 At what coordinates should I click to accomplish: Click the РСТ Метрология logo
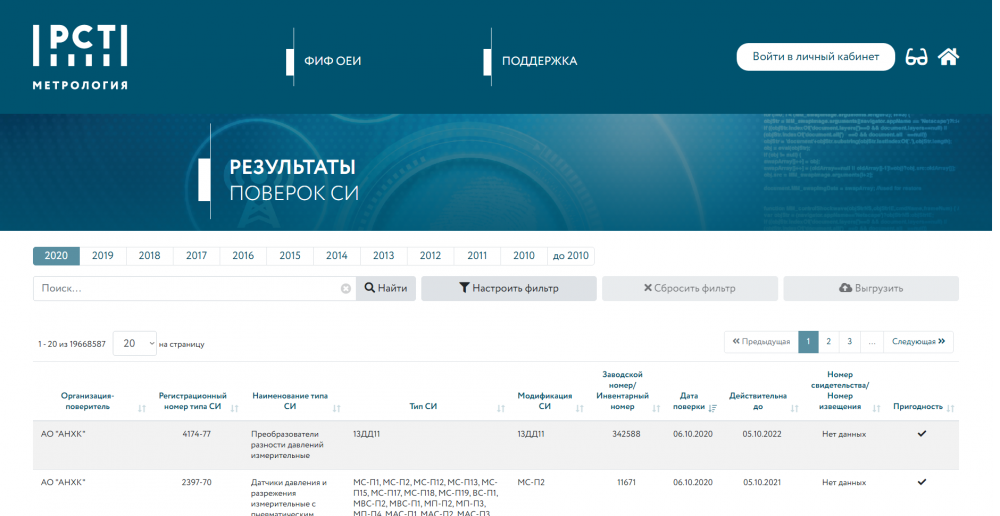coord(80,57)
